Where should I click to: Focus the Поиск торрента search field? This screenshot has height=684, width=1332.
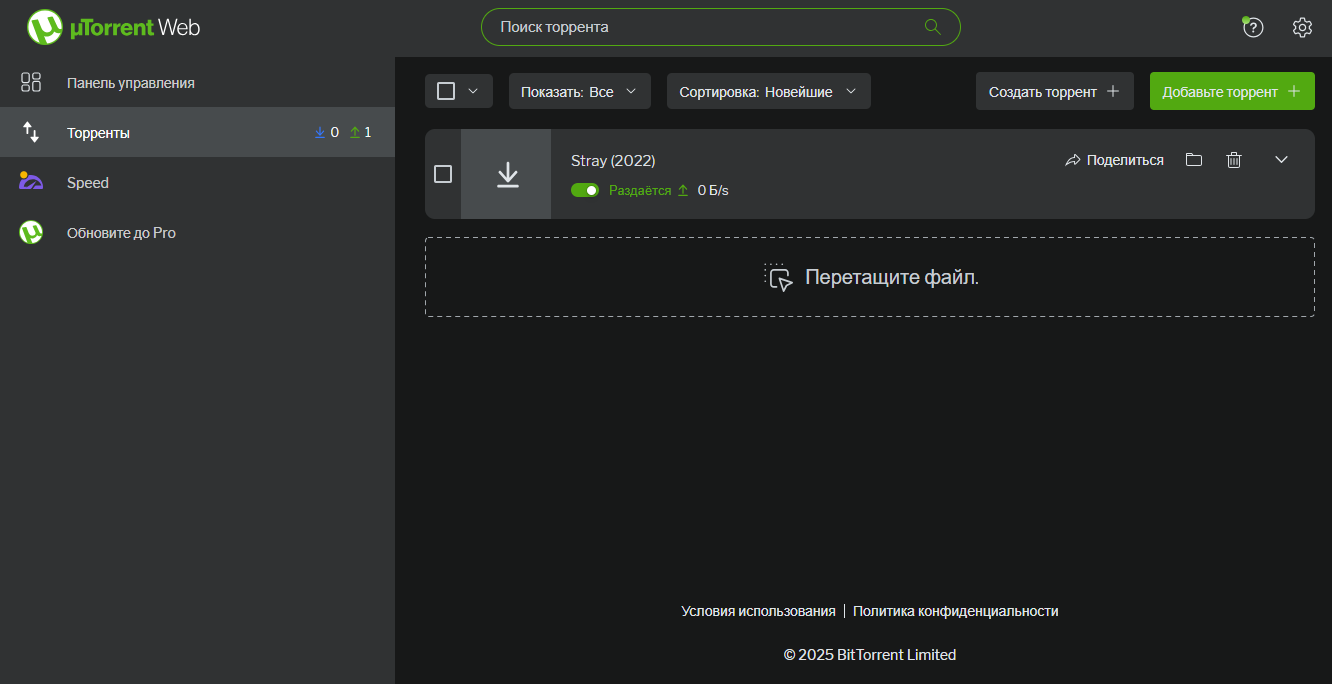click(721, 27)
